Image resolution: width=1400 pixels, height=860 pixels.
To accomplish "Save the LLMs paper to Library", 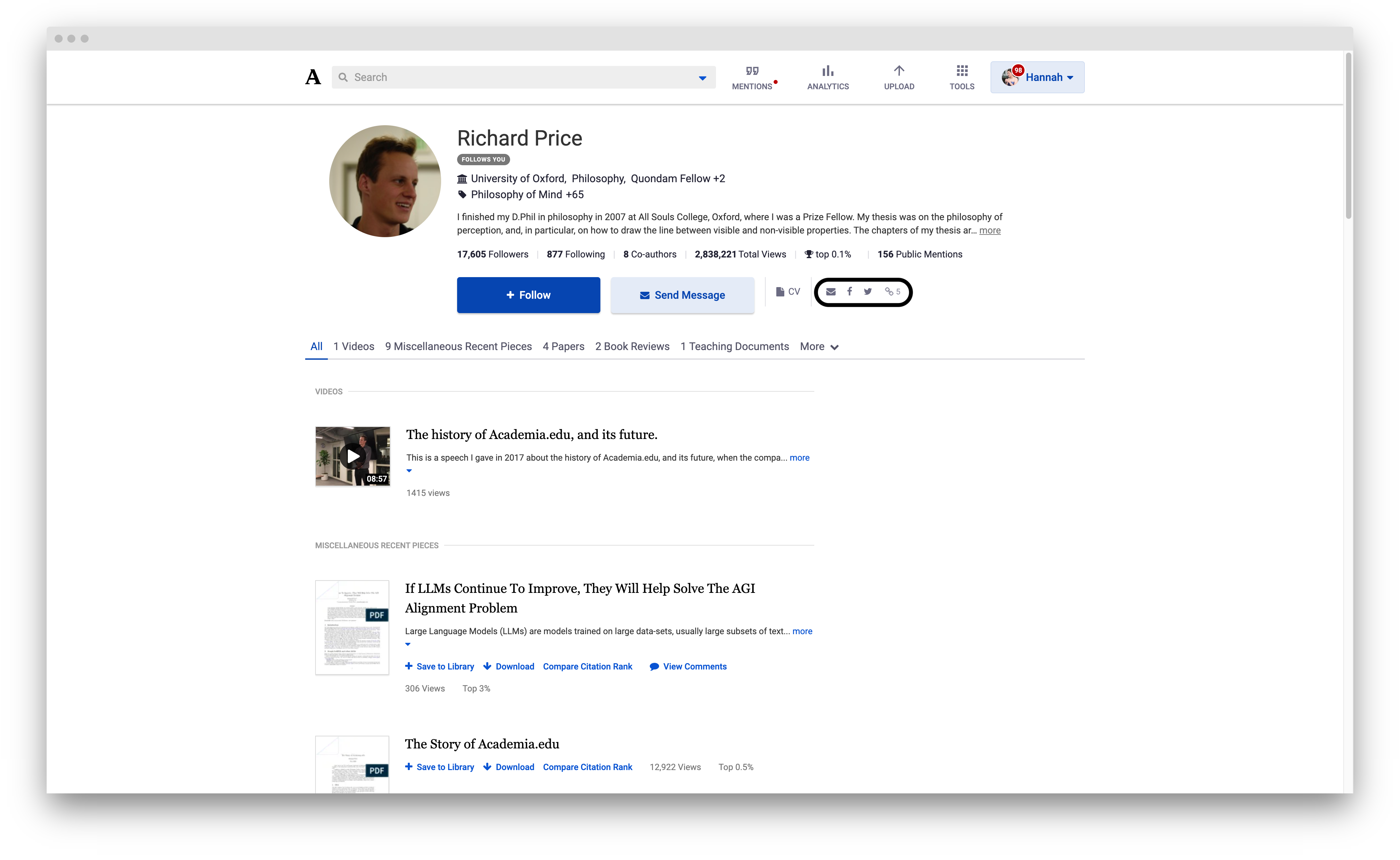I will point(439,666).
